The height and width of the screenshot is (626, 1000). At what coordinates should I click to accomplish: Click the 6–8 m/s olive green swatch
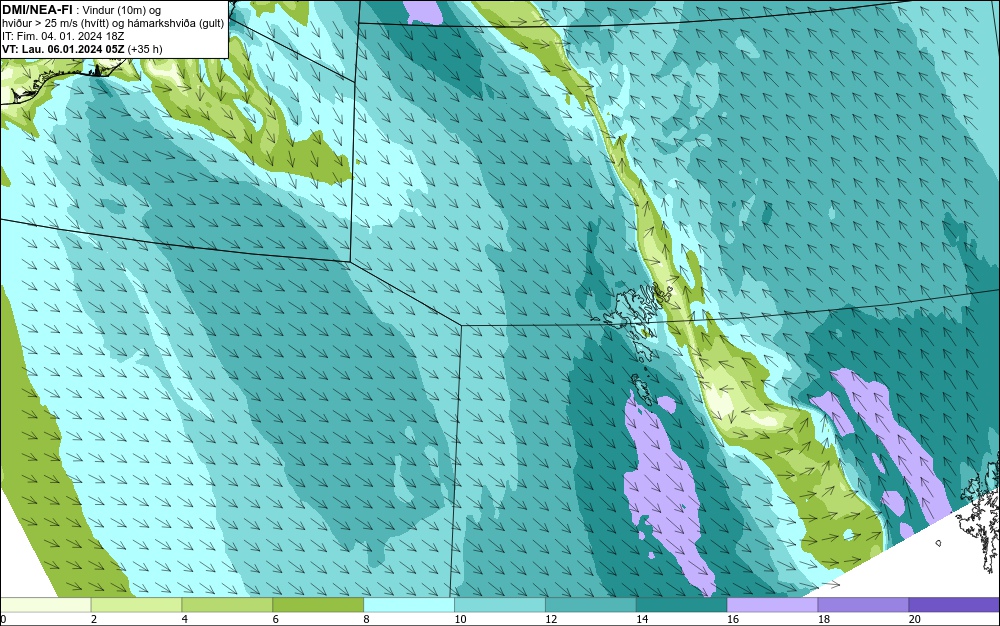click(x=318, y=605)
